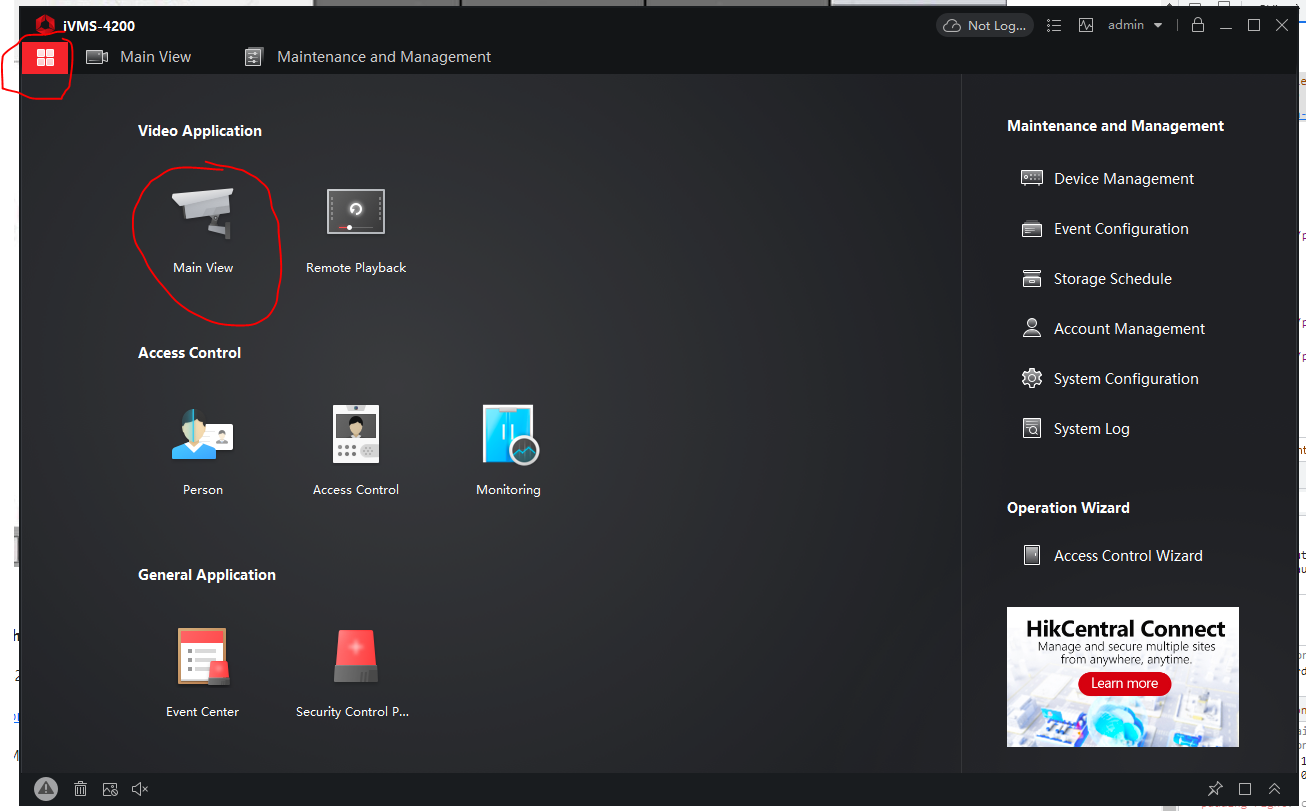Click the red control panel grid icon
1306x811 pixels.
45,57
